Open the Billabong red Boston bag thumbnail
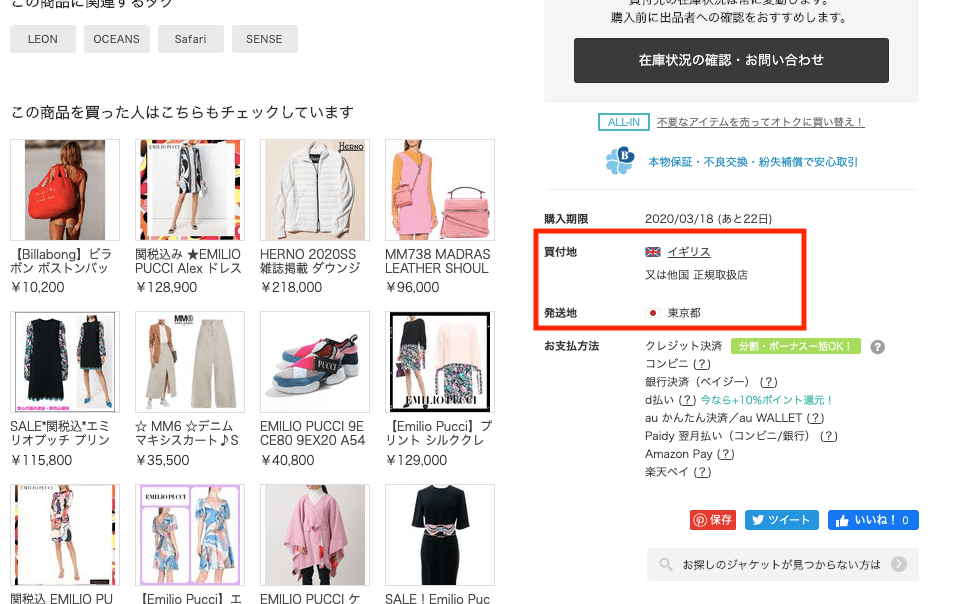Image resolution: width=959 pixels, height=604 pixels. [65, 190]
